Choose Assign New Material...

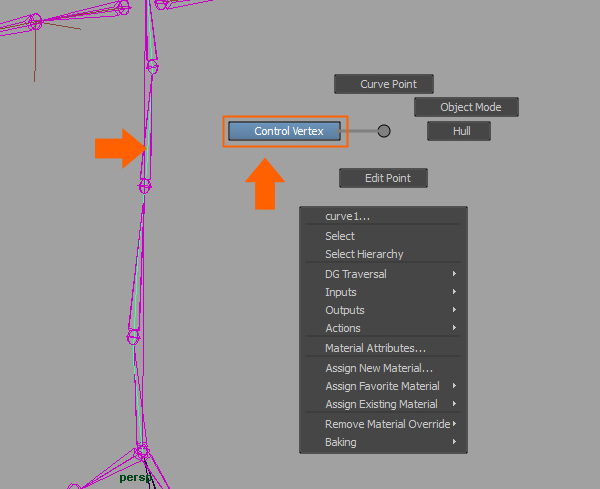click(x=383, y=368)
